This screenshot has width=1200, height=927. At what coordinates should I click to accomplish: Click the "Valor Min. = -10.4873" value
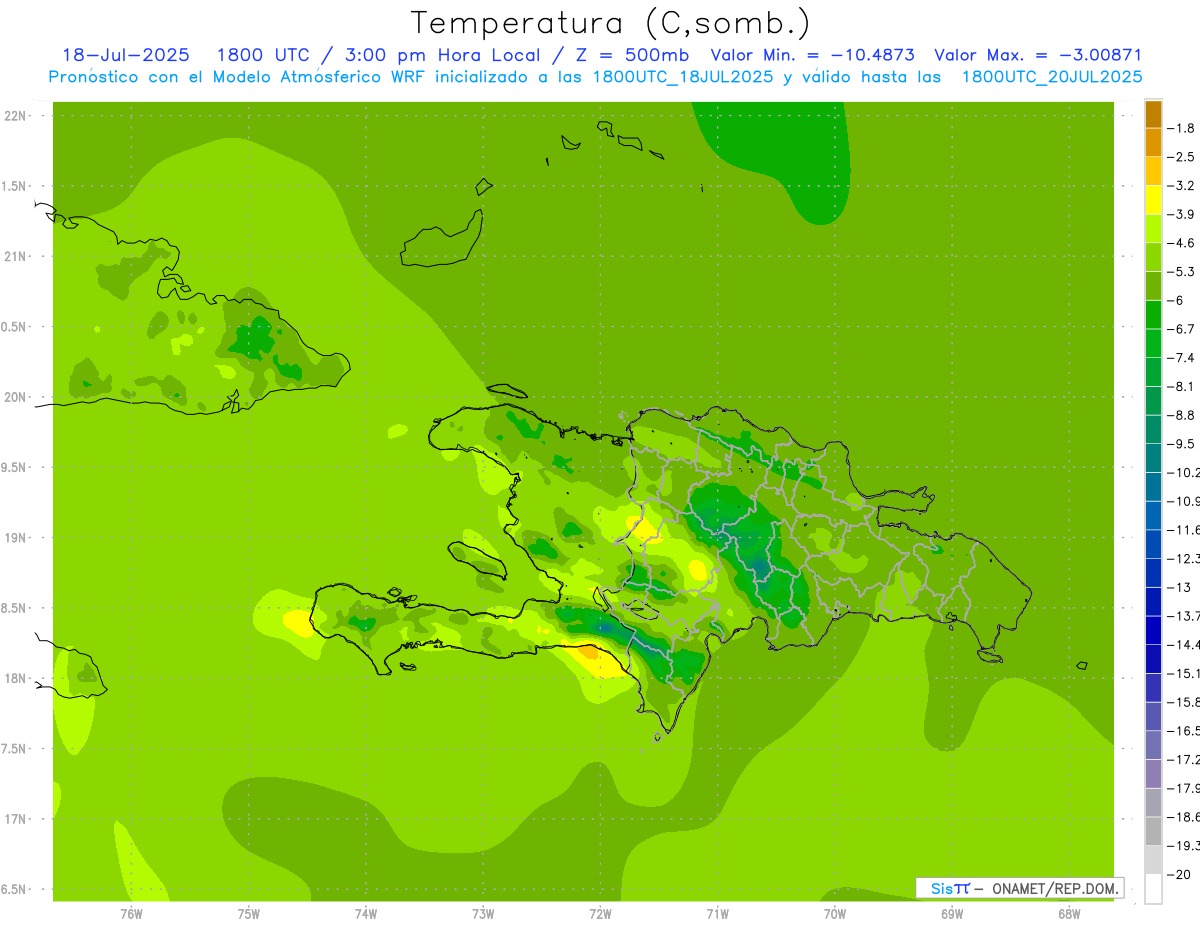coord(812,55)
